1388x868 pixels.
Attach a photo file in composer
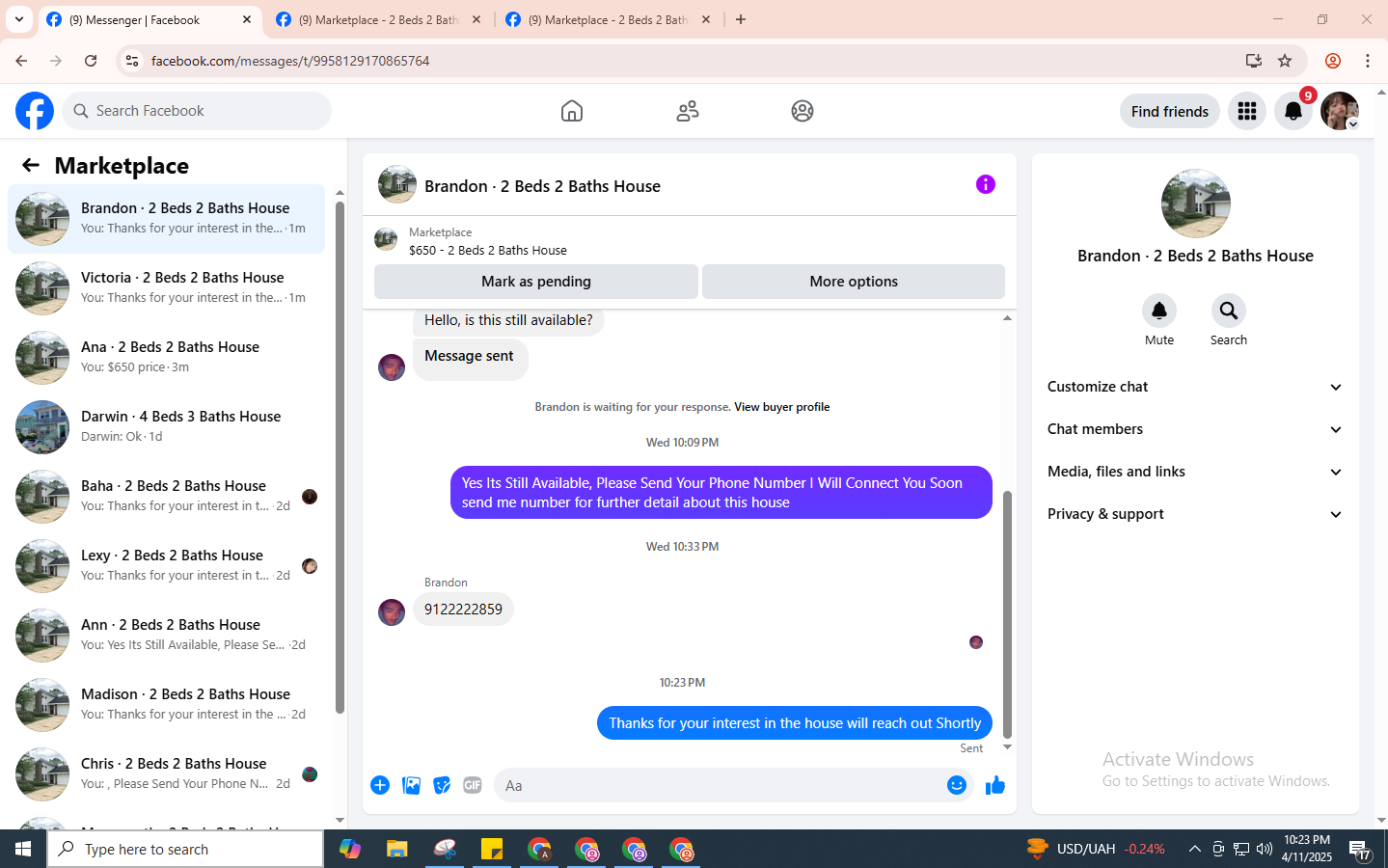[412, 785]
